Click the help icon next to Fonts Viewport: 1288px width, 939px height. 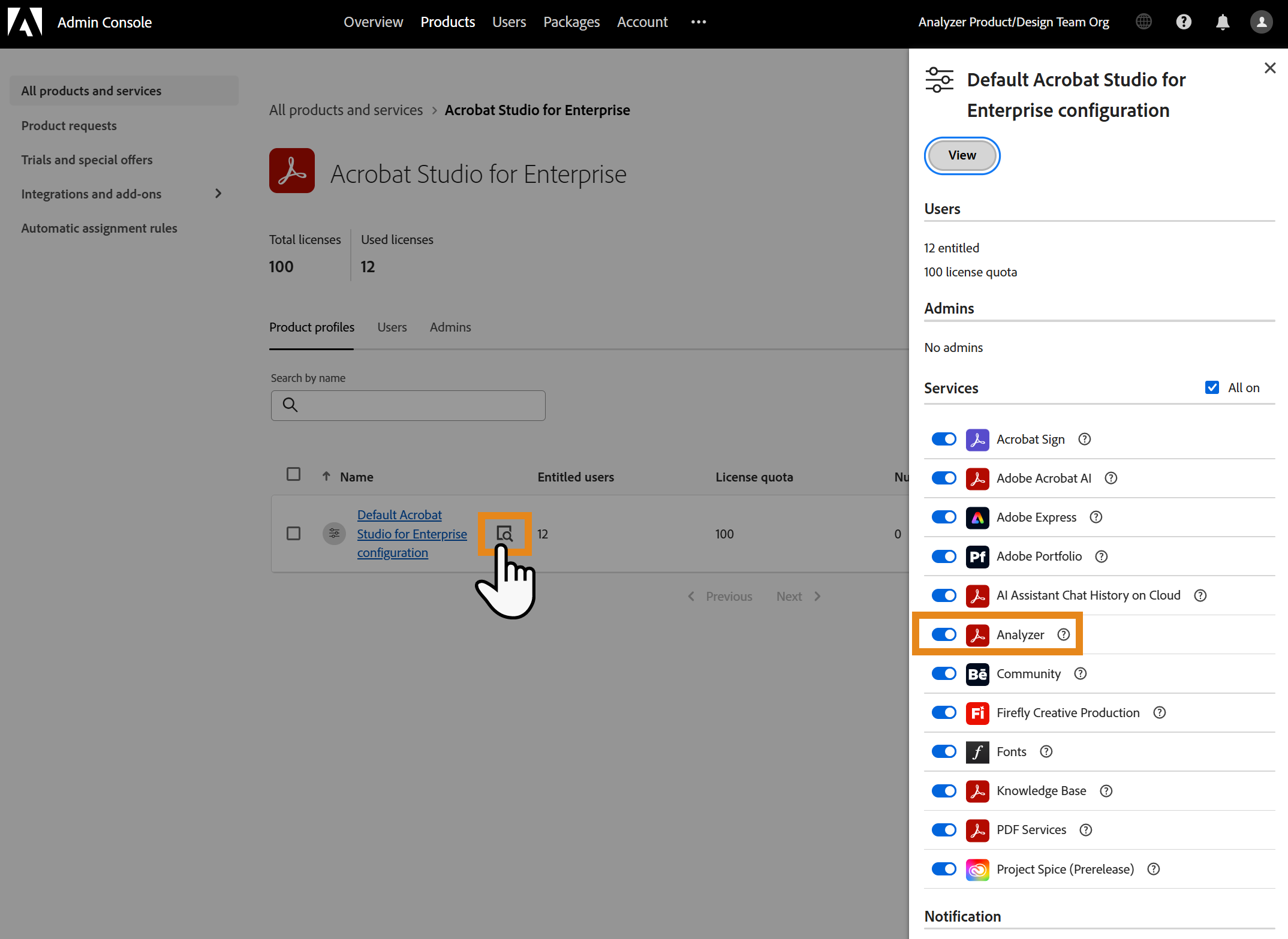[x=1046, y=751]
